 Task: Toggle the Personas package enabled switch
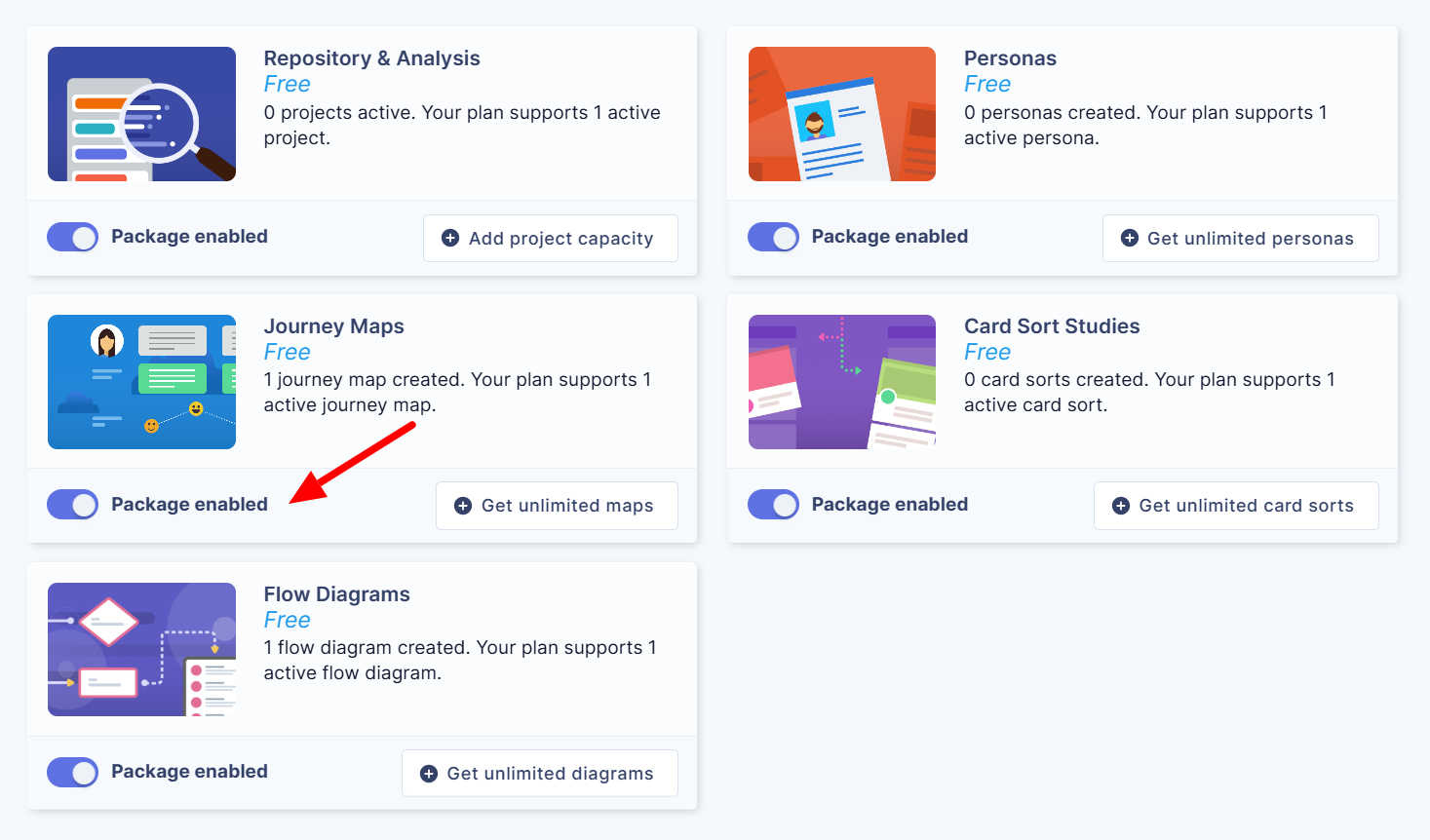pyautogui.click(x=773, y=237)
